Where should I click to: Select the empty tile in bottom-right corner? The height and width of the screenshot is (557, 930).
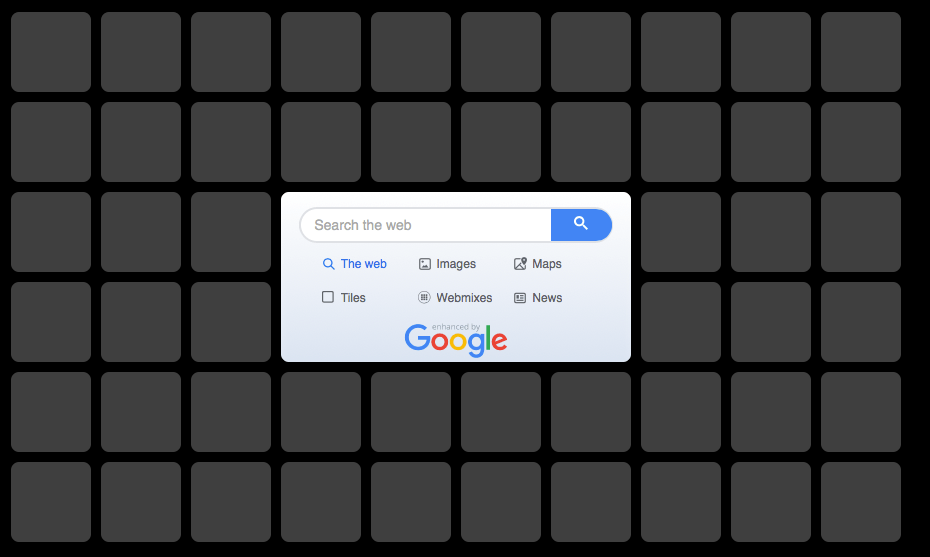(861, 502)
